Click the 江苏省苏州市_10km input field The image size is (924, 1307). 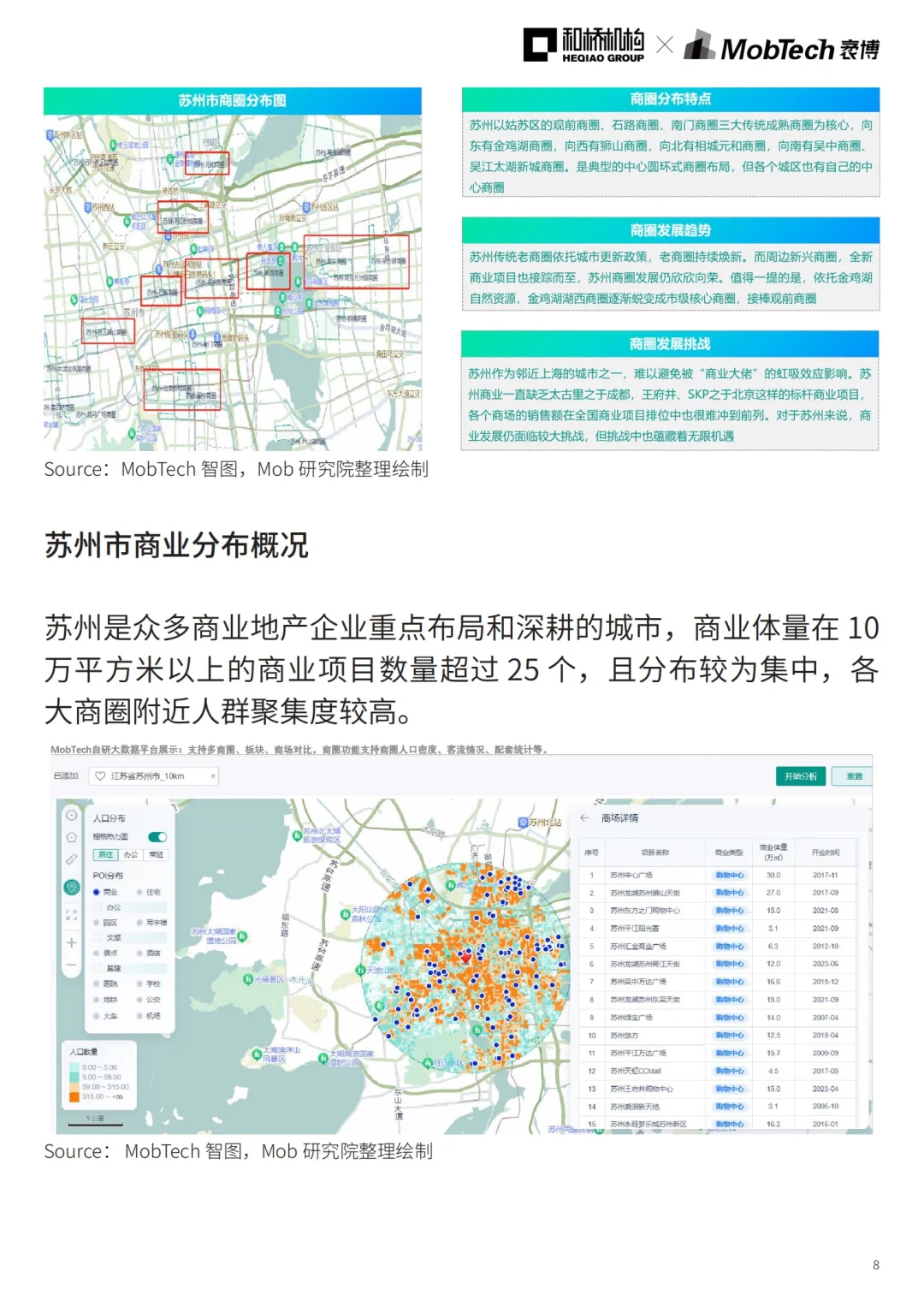[154, 776]
